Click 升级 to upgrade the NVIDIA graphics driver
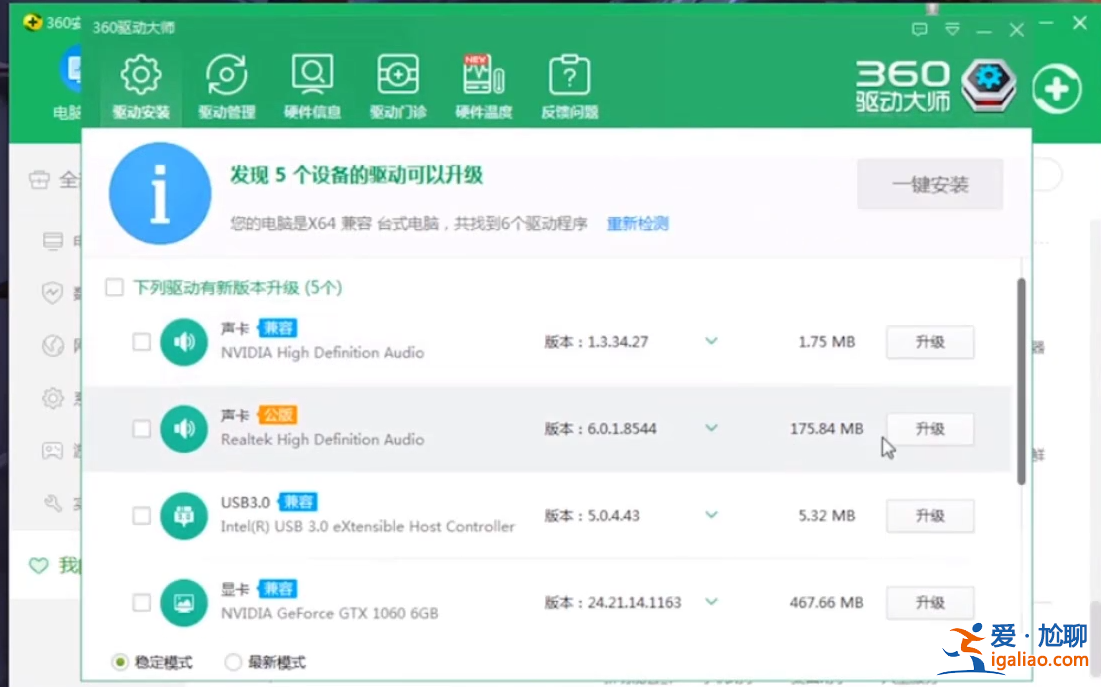The width and height of the screenshot is (1101, 687). 930,602
